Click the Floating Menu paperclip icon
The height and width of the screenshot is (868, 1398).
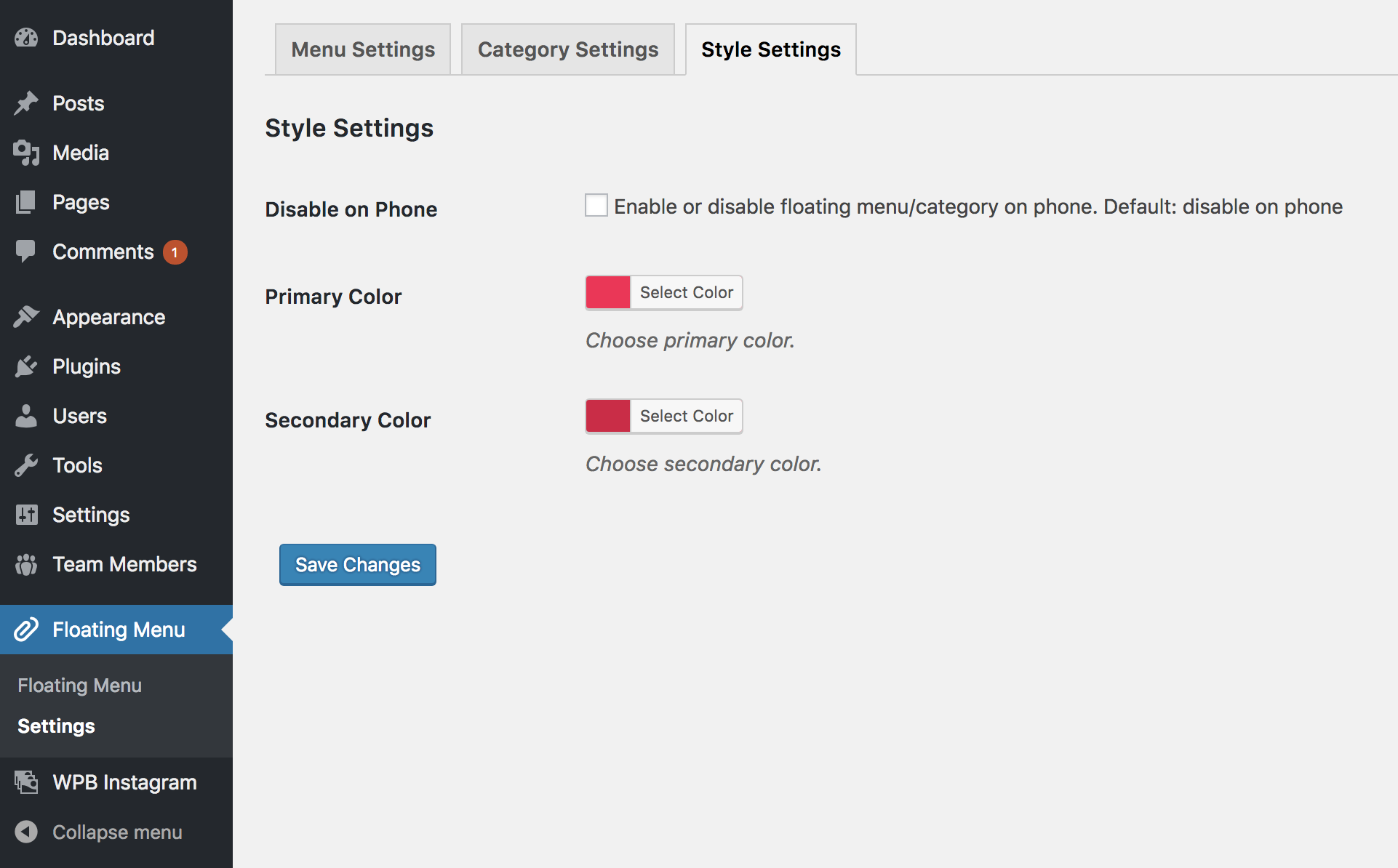pyautogui.click(x=26, y=630)
